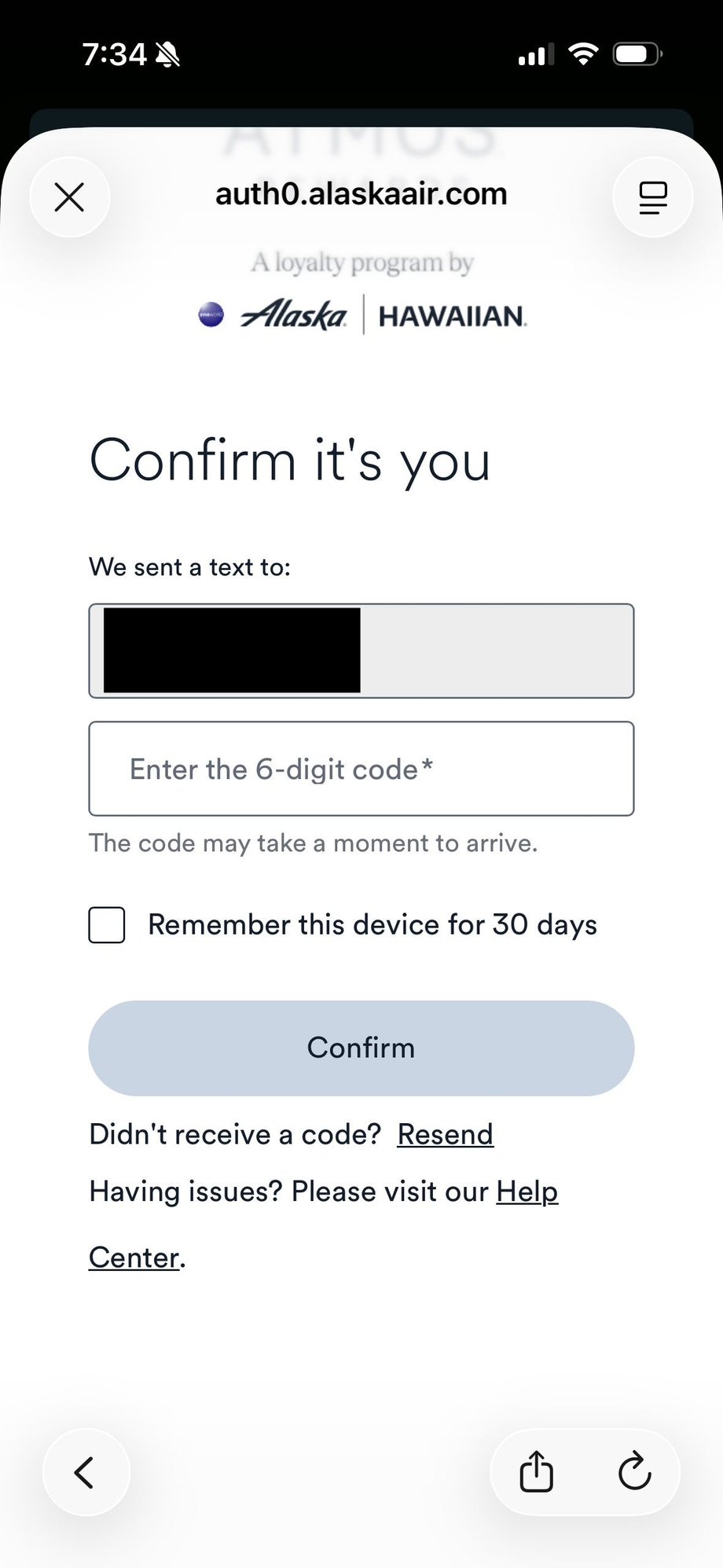Tap the redacted phone number field
The width and height of the screenshot is (723, 1568).
pos(361,651)
